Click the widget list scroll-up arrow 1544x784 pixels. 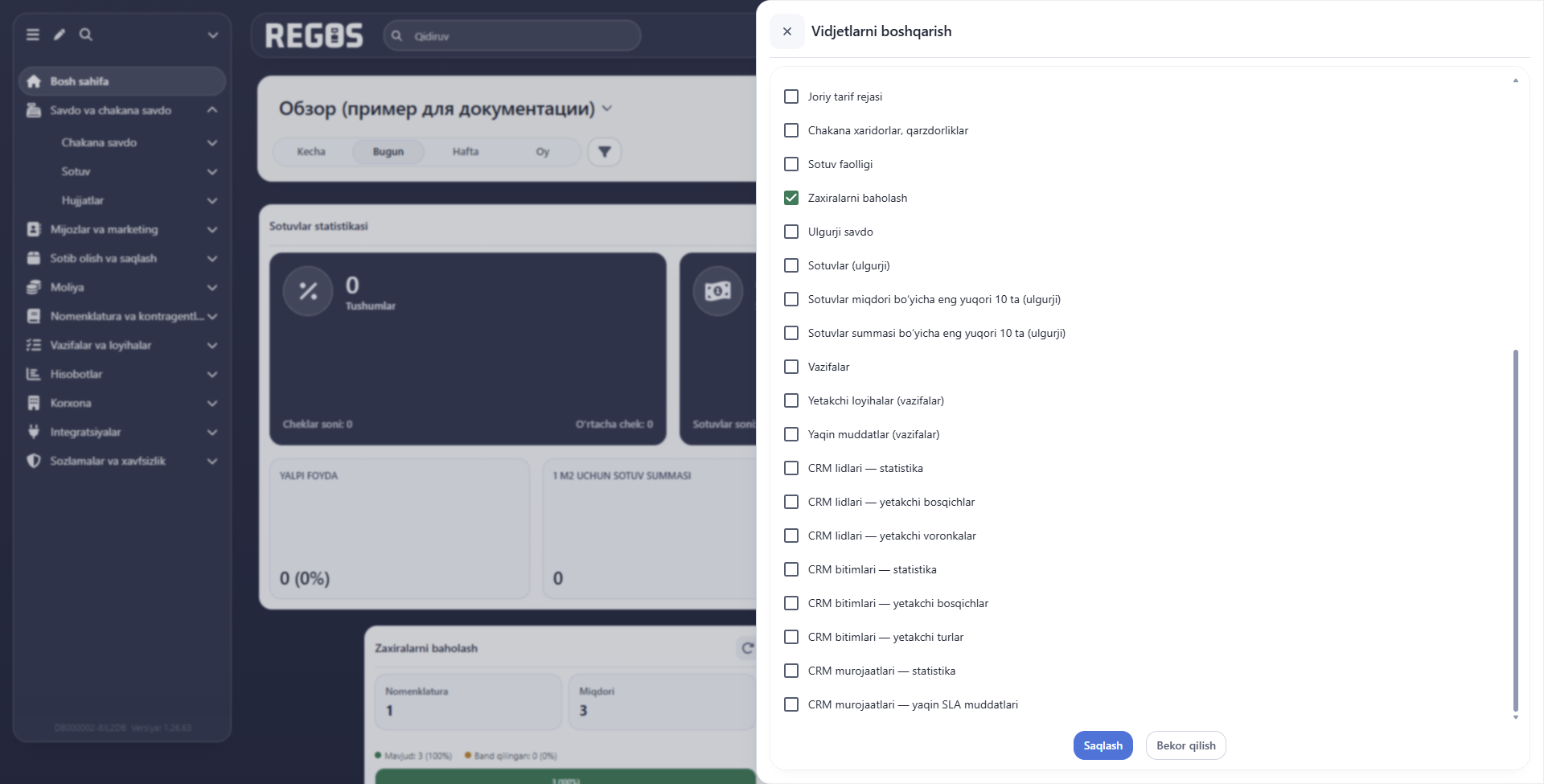1516,80
